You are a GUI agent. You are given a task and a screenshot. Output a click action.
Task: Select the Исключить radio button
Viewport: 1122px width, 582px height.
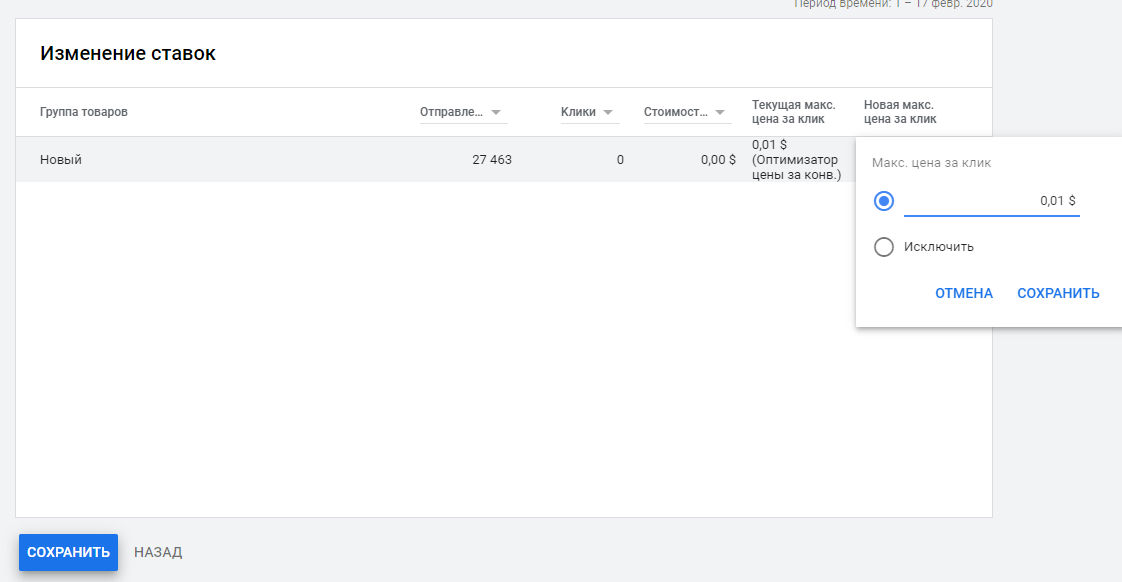(884, 247)
